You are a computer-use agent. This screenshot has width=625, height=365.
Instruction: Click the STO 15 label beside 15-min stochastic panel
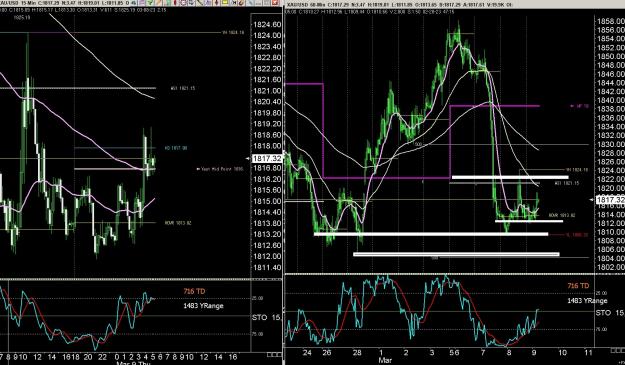[x=266, y=318]
